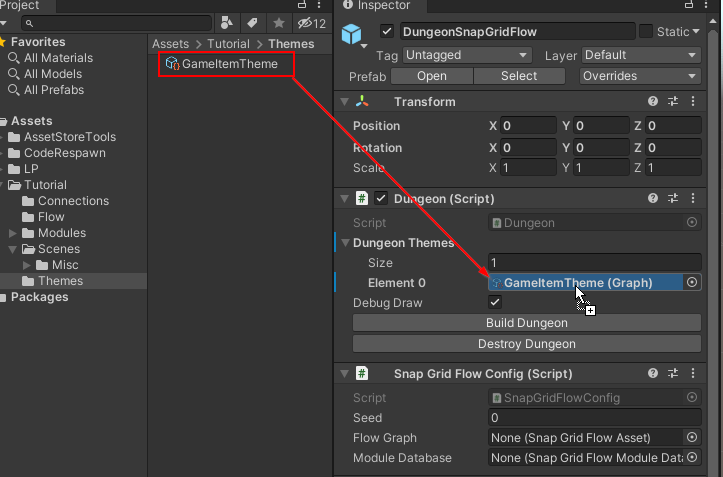723x477 pixels.
Task: Open the Dungeon script preset icon
Action: 673,199
